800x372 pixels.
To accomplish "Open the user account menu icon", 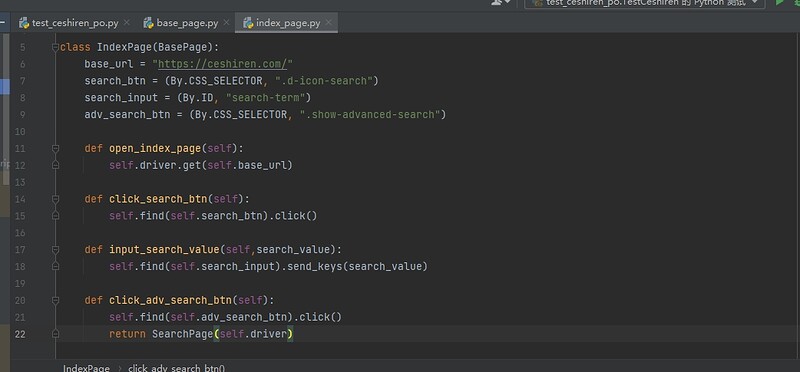I will click(501, 3).
